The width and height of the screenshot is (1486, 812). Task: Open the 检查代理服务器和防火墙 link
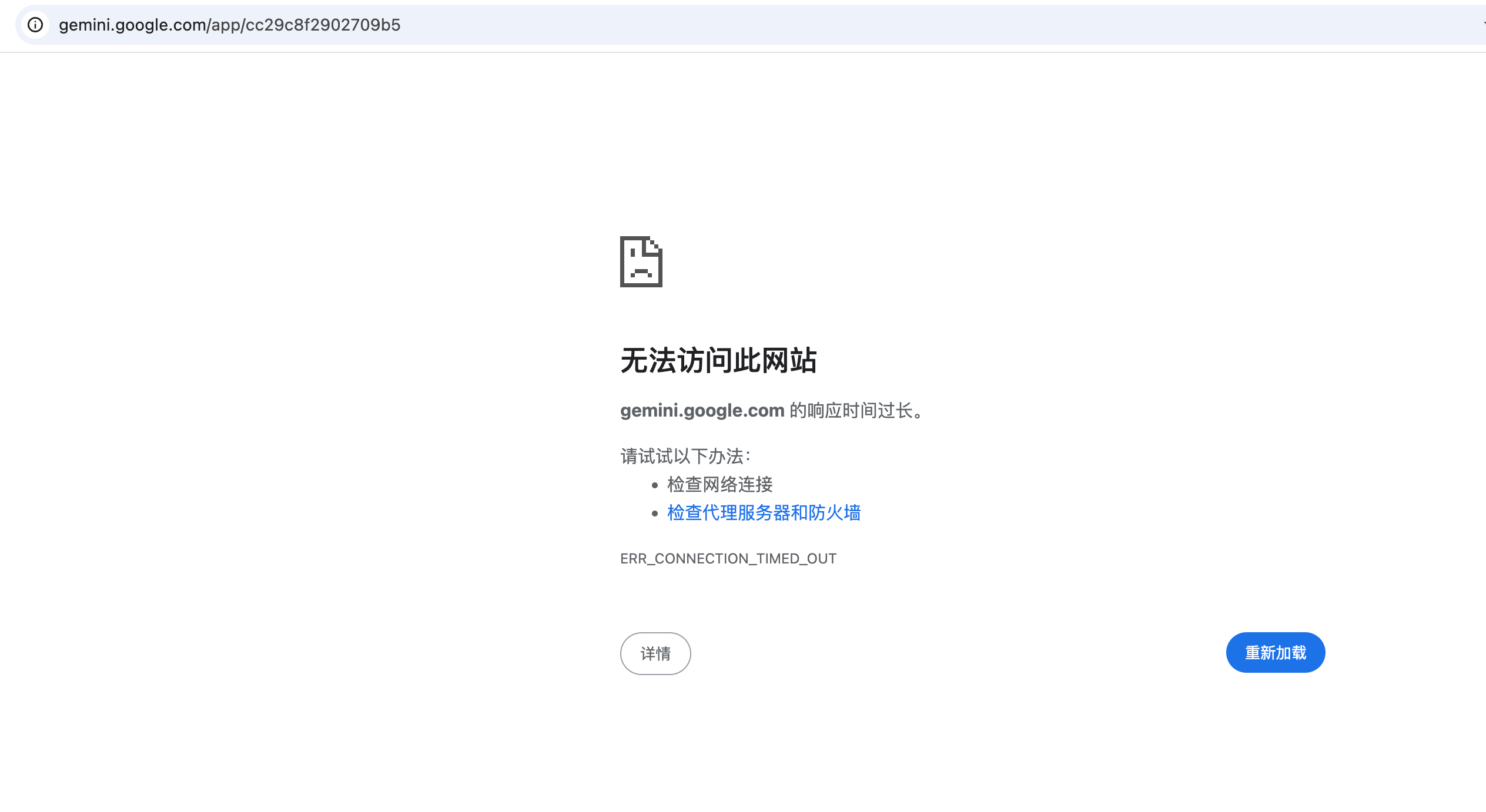coord(764,513)
